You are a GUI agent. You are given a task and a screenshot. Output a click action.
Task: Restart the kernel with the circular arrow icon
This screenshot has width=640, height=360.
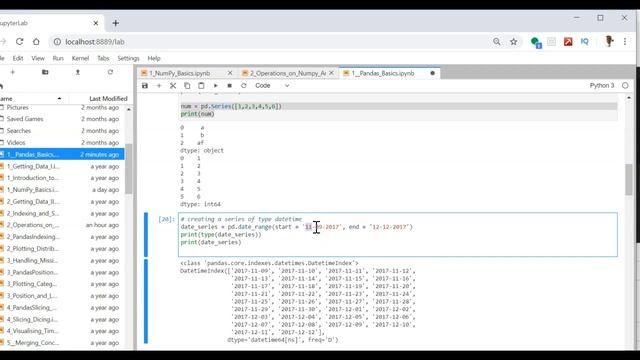244,86
